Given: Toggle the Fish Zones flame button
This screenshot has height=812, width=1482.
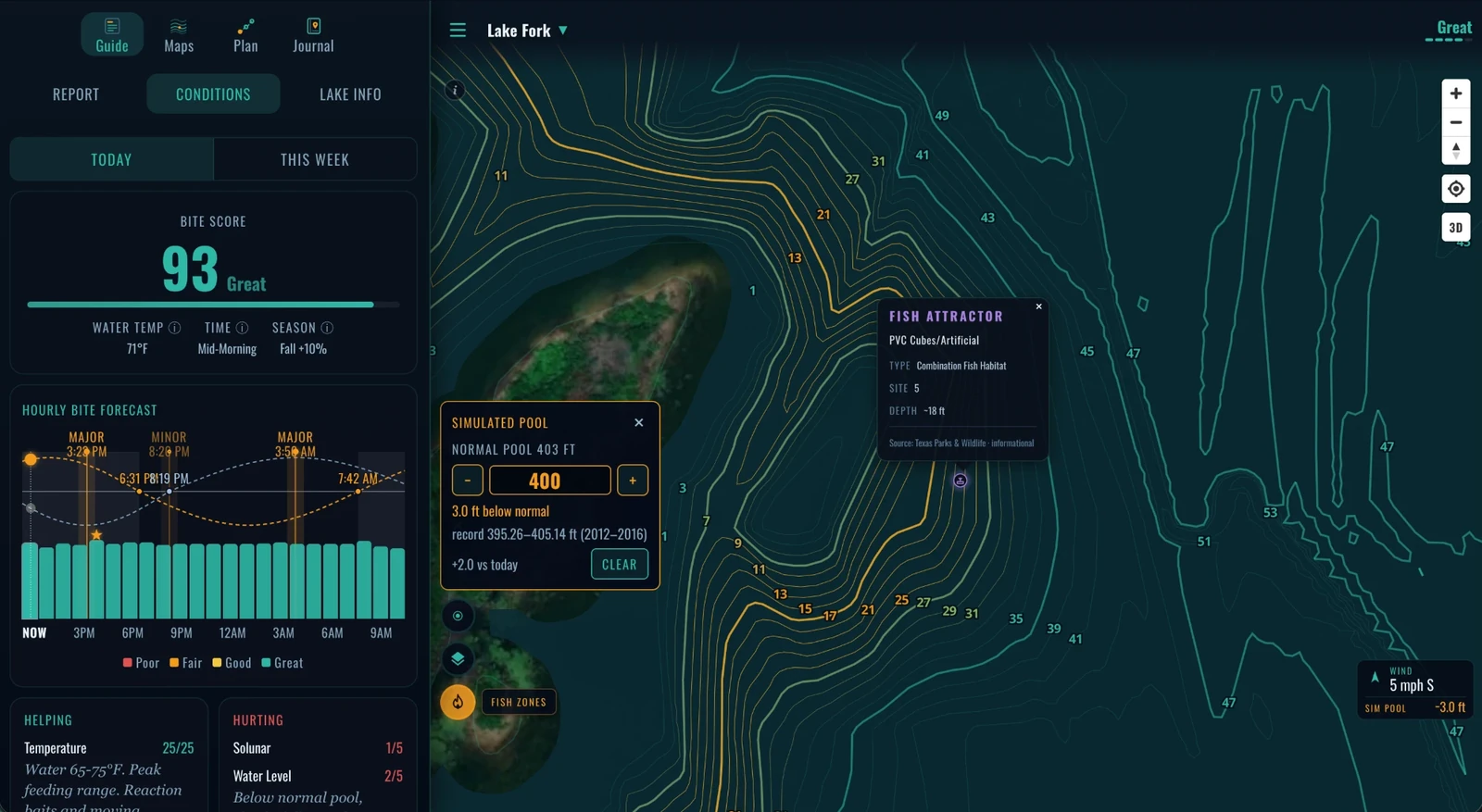Looking at the screenshot, I should coord(458,702).
